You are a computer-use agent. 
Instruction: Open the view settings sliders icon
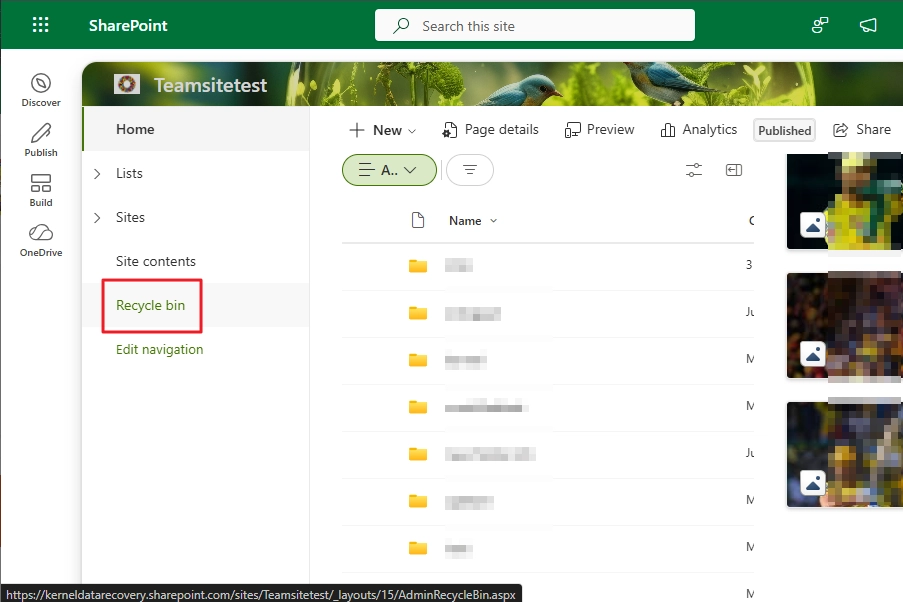694,170
